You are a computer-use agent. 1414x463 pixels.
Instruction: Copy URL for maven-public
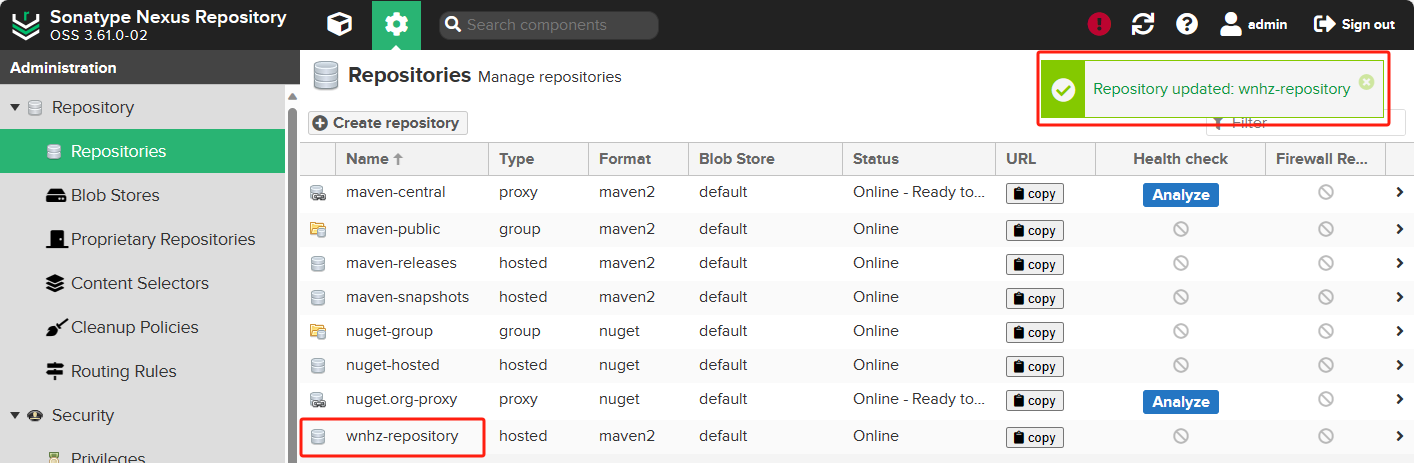point(1035,230)
